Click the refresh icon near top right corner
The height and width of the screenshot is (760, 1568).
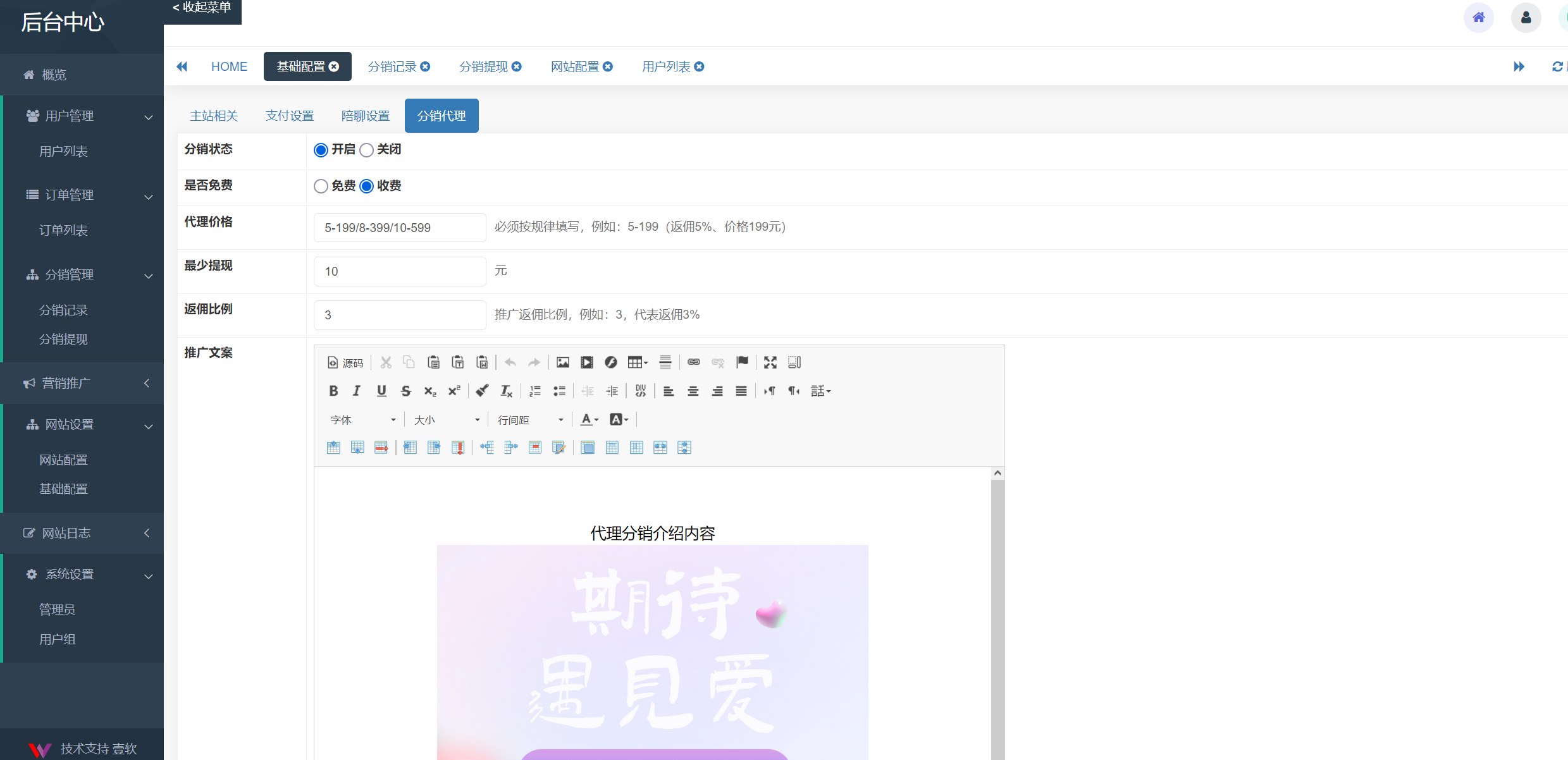(1557, 66)
